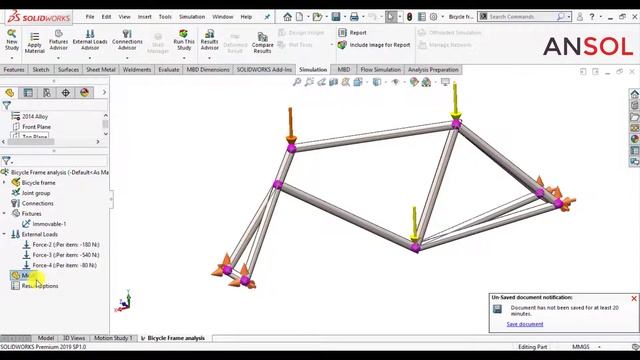640x360 pixels.
Task: Open the File menu
Action: tap(90, 17)
